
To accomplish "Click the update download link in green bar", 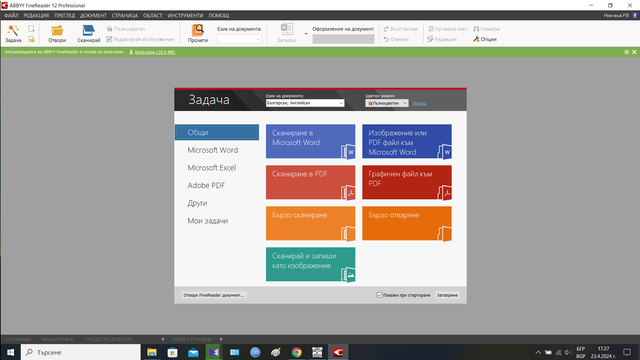I will click(155, 52).
